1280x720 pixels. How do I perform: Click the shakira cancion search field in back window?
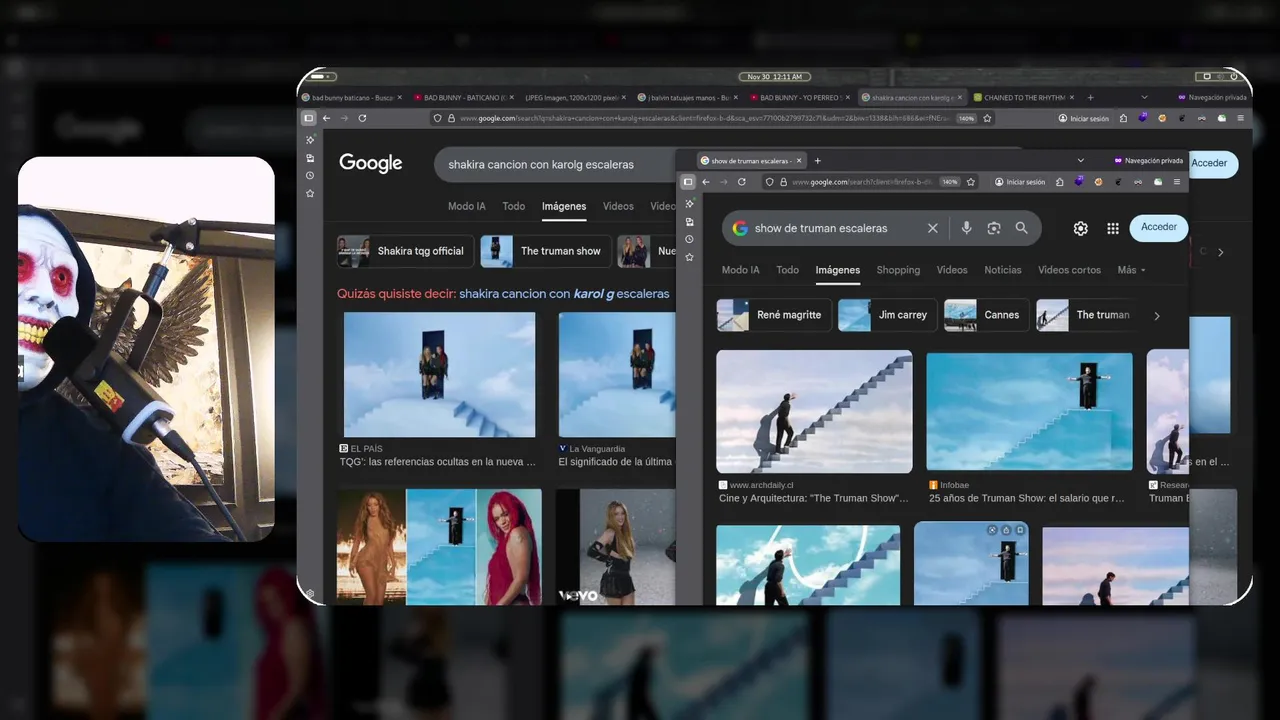coord(555,164)
